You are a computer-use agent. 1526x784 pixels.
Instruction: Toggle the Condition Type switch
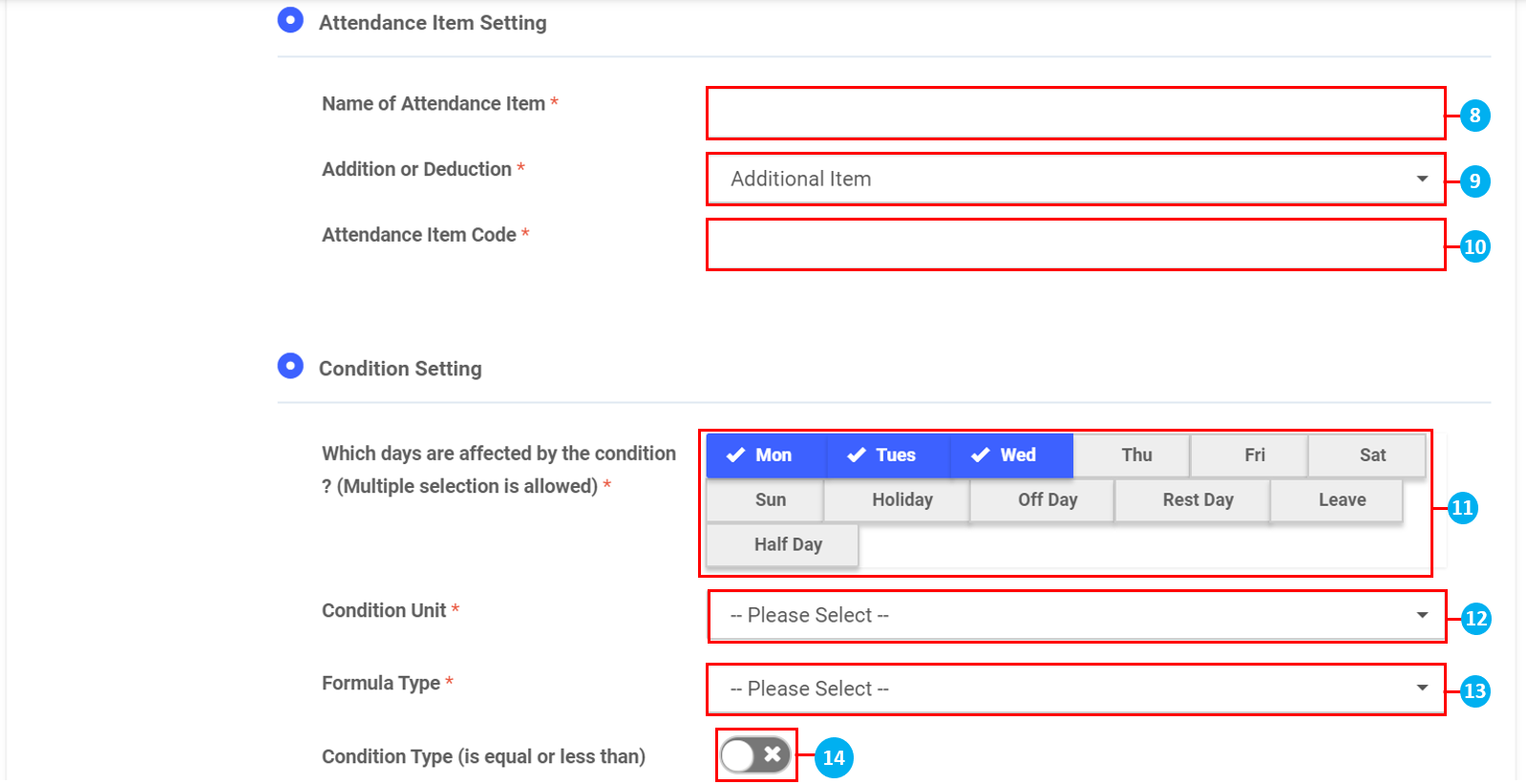tap(755, 755)
